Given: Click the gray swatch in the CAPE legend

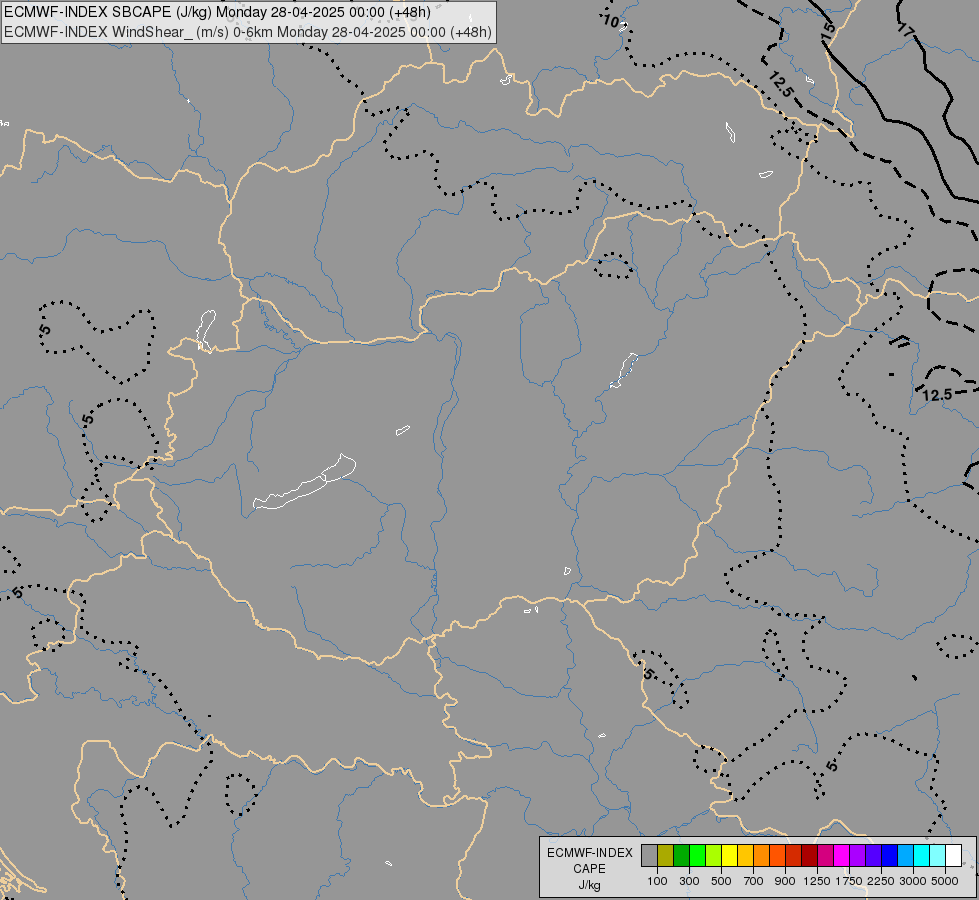Looking at the screenshot, I should pyautogui.click(x=649, y=855).
